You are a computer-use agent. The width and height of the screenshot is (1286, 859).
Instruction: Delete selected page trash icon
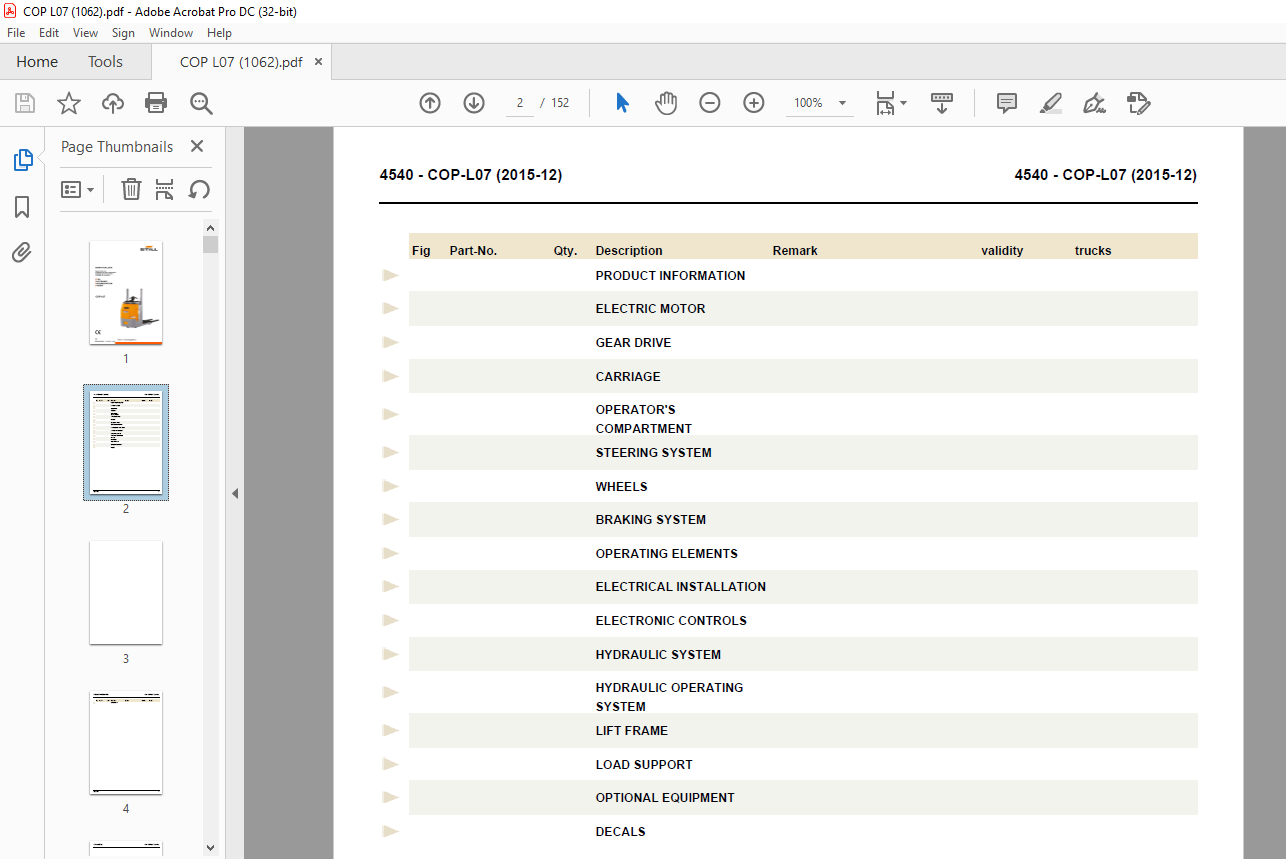point(131,189)
